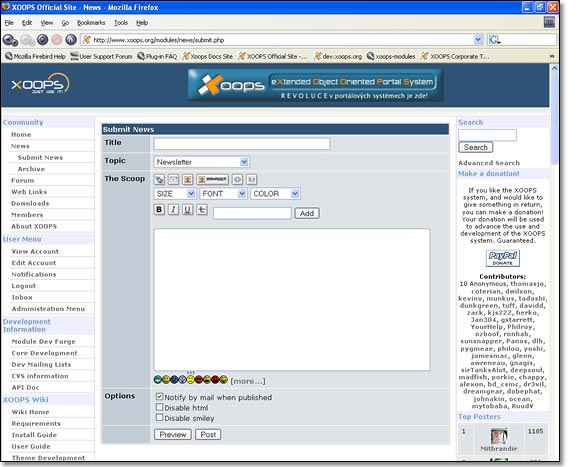Open Wiki Home link
The width and height of the screenshot is (580, 467).
pos(30,412)
